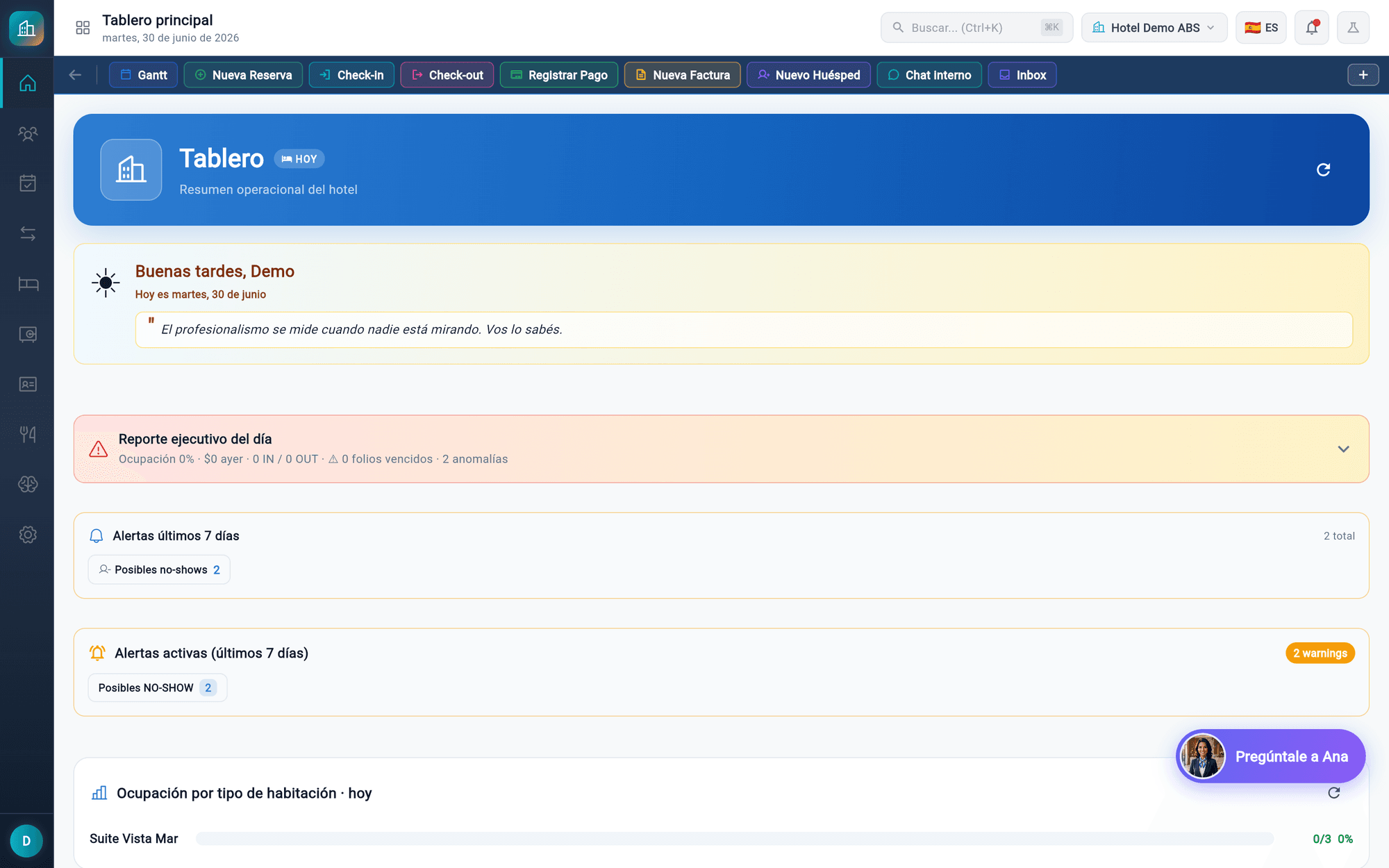This screenshot has width=1389, height=868.
Task: Click the sun icon in greeting card
Action: tap(106, 283)
